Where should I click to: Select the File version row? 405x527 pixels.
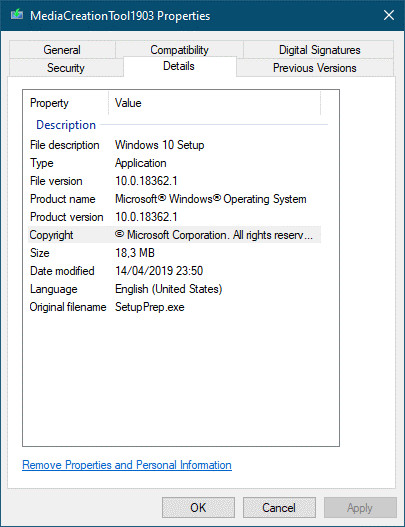click(174, 181)
